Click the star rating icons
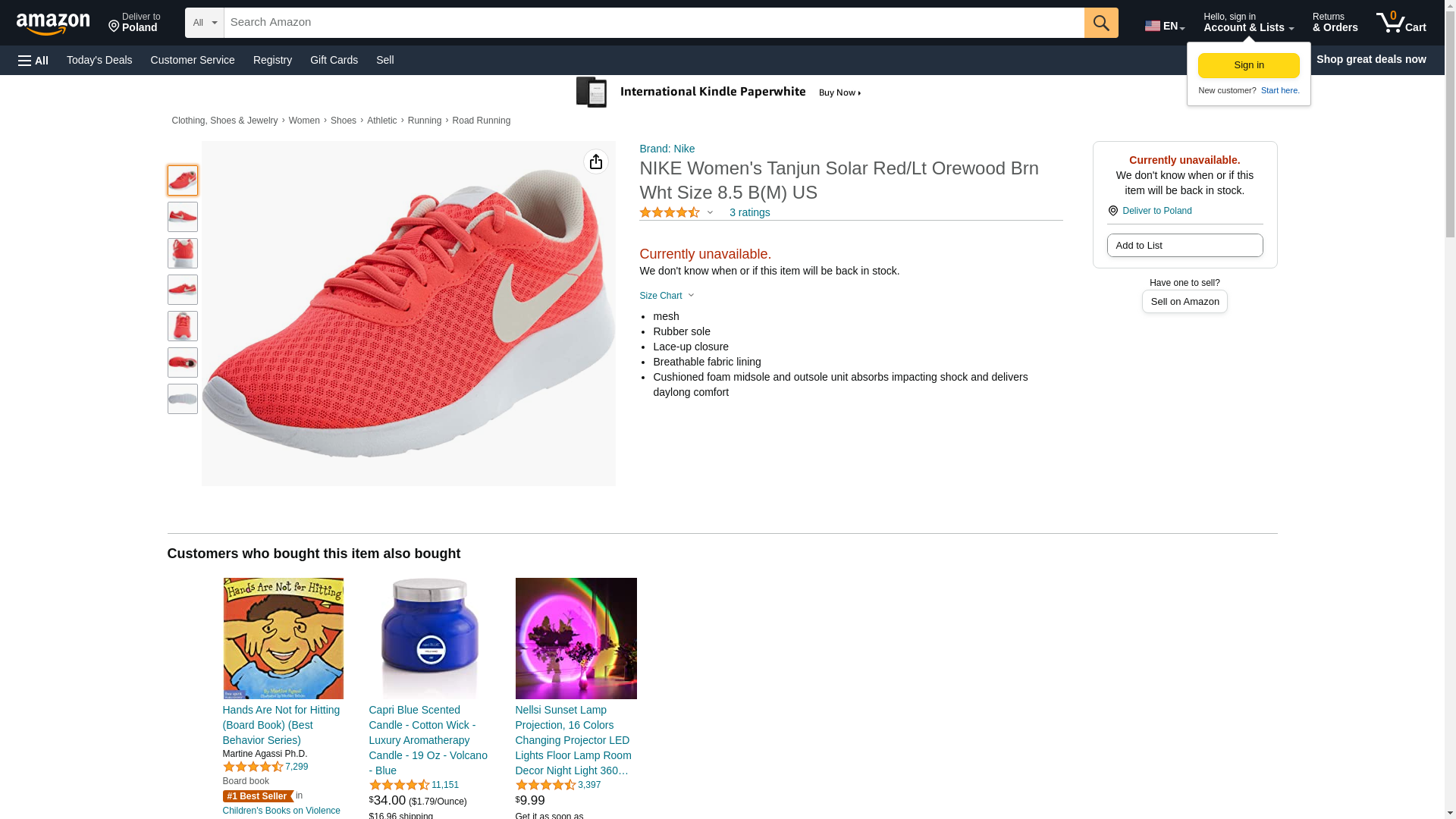Viewport: 1456px width, 819px height. (x=669, y=213)
